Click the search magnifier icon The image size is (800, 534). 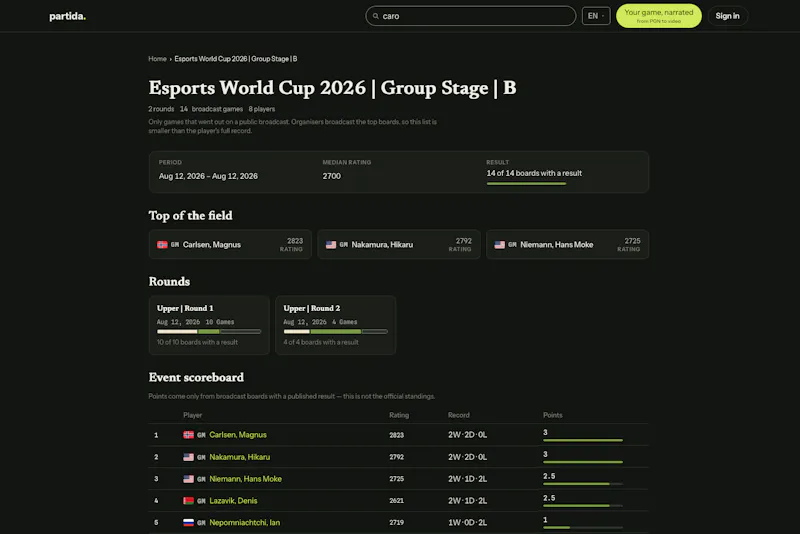pyautogui.click(x=376, y=16)
